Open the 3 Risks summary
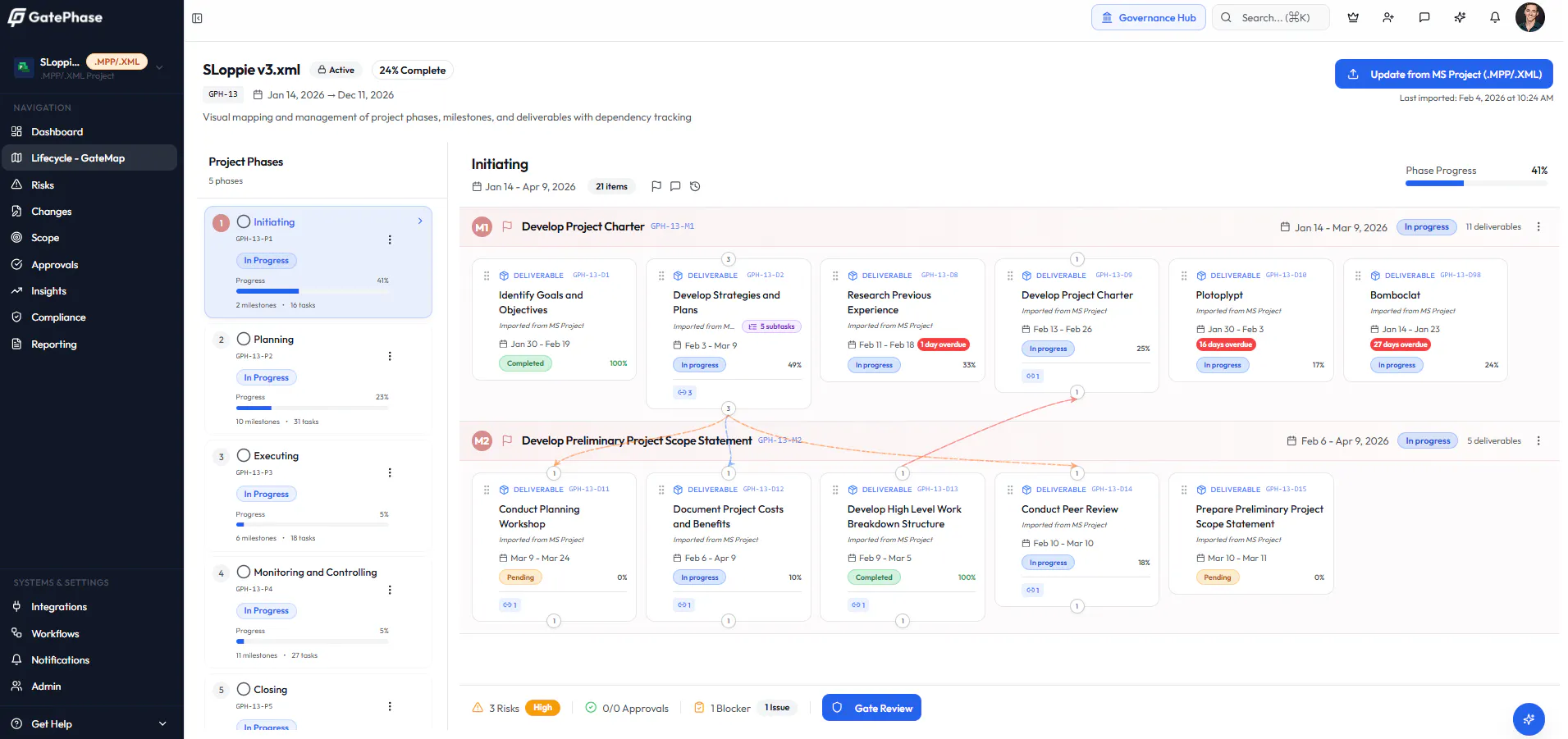This screenshot has height=739, width=1568. [516, 708]
